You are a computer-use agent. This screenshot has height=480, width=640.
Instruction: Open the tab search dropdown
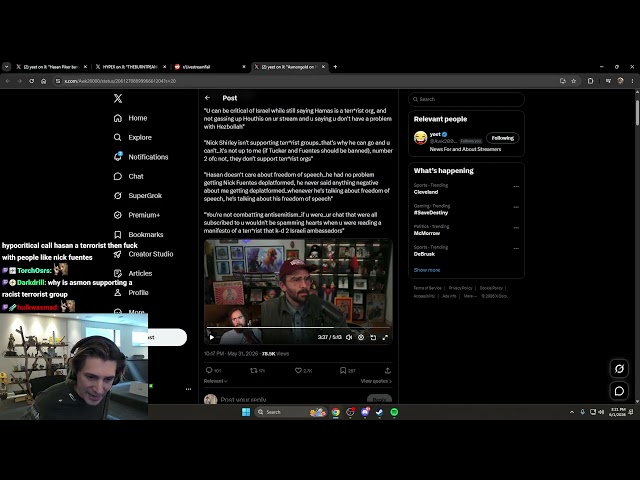pyautogui.click(x=6, y=67)
